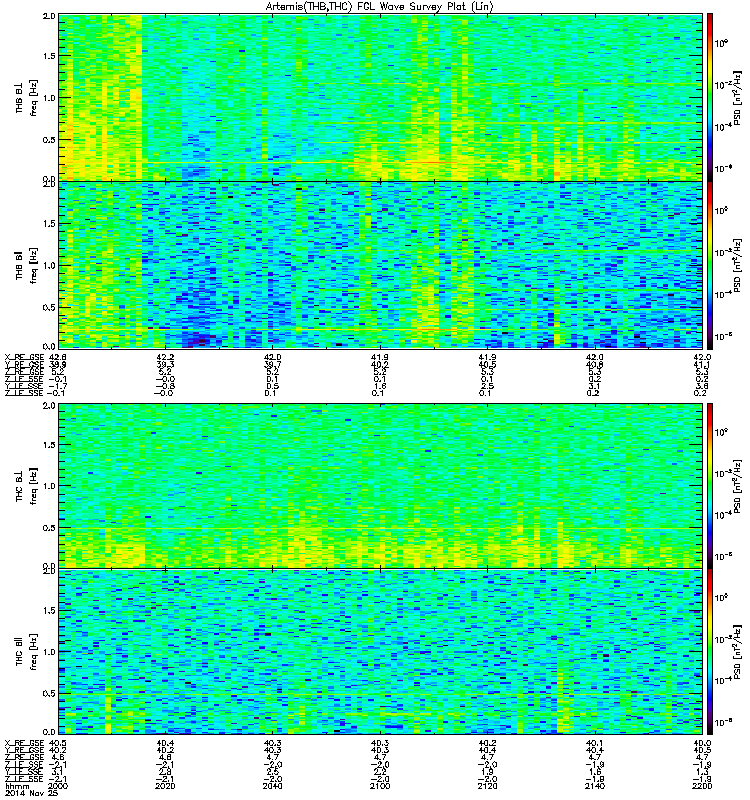Click PSD units label beside top color bar
This screenshot has height=800, width=750.
(x=737, y=97)
